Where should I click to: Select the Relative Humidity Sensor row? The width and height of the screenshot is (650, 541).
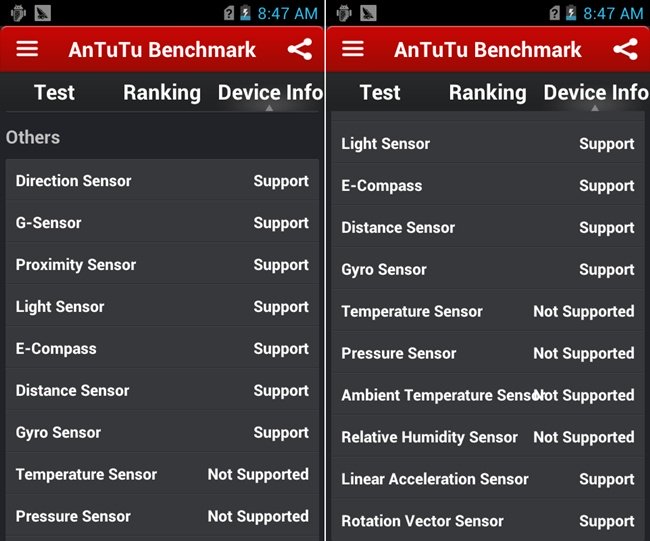click(x=488, y=437)
